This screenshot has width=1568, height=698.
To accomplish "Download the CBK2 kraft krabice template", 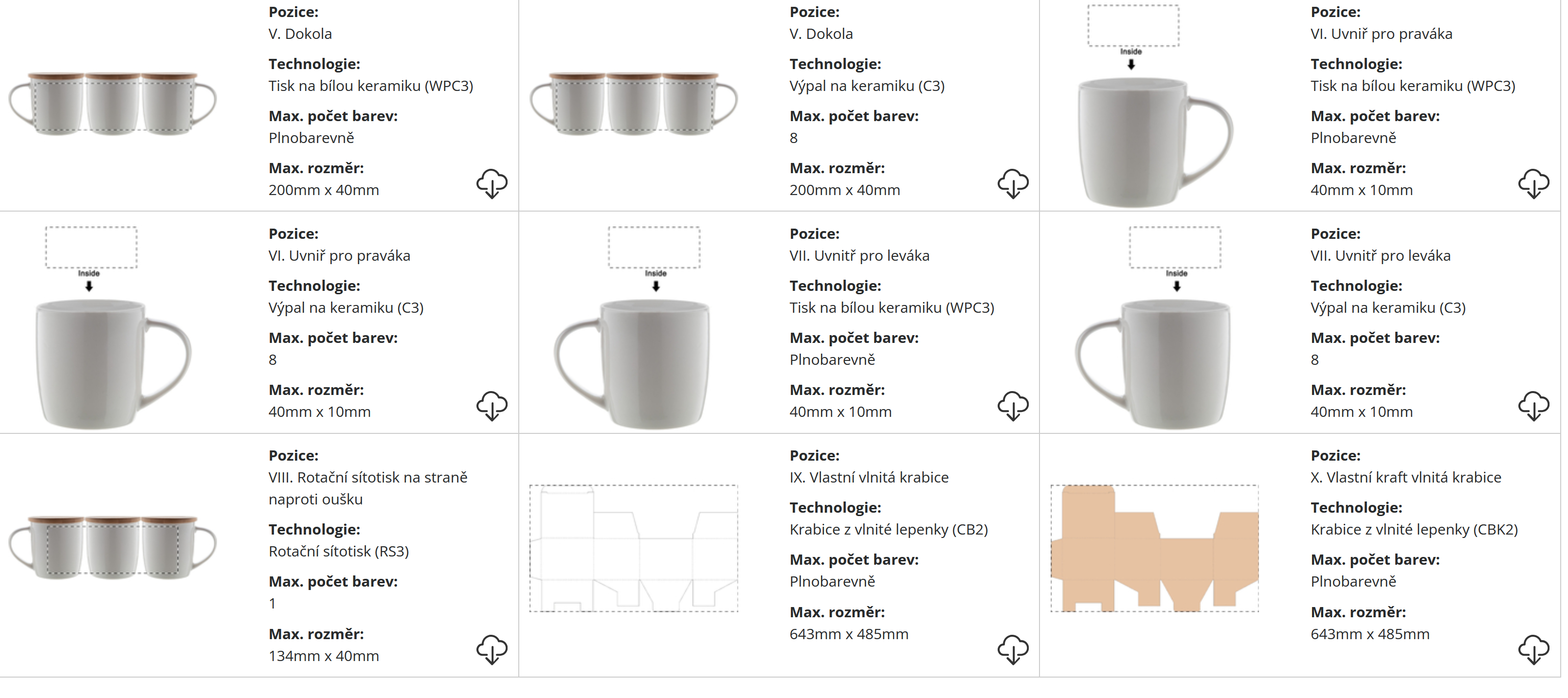I will 1533,649.
